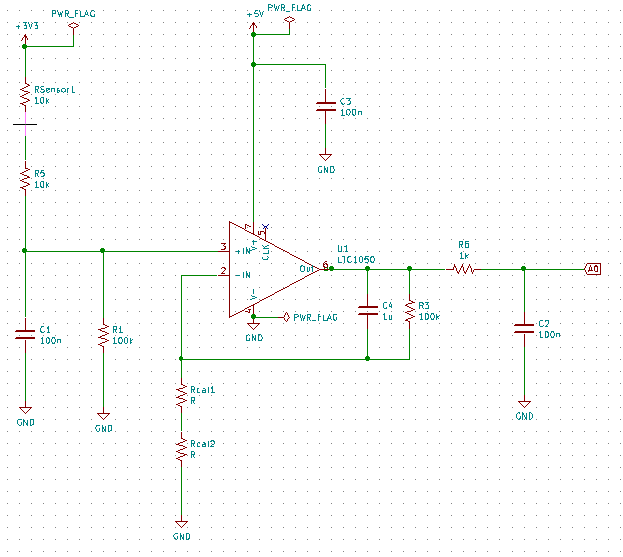Select the GND symbol below Rcal2

pyautogui.click(x=182, y=524)
